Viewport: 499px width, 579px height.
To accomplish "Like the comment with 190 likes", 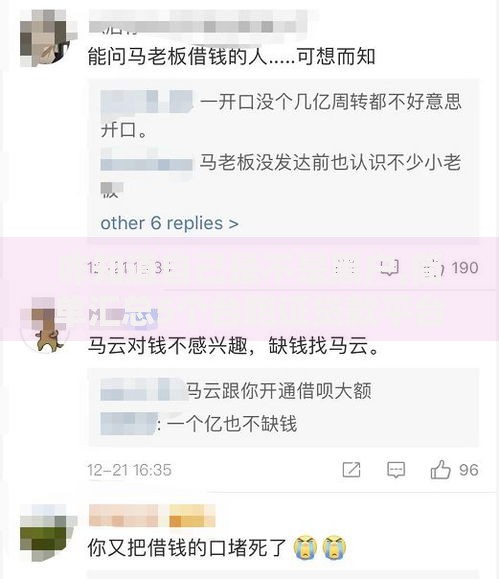I will (x=434, y=268).
